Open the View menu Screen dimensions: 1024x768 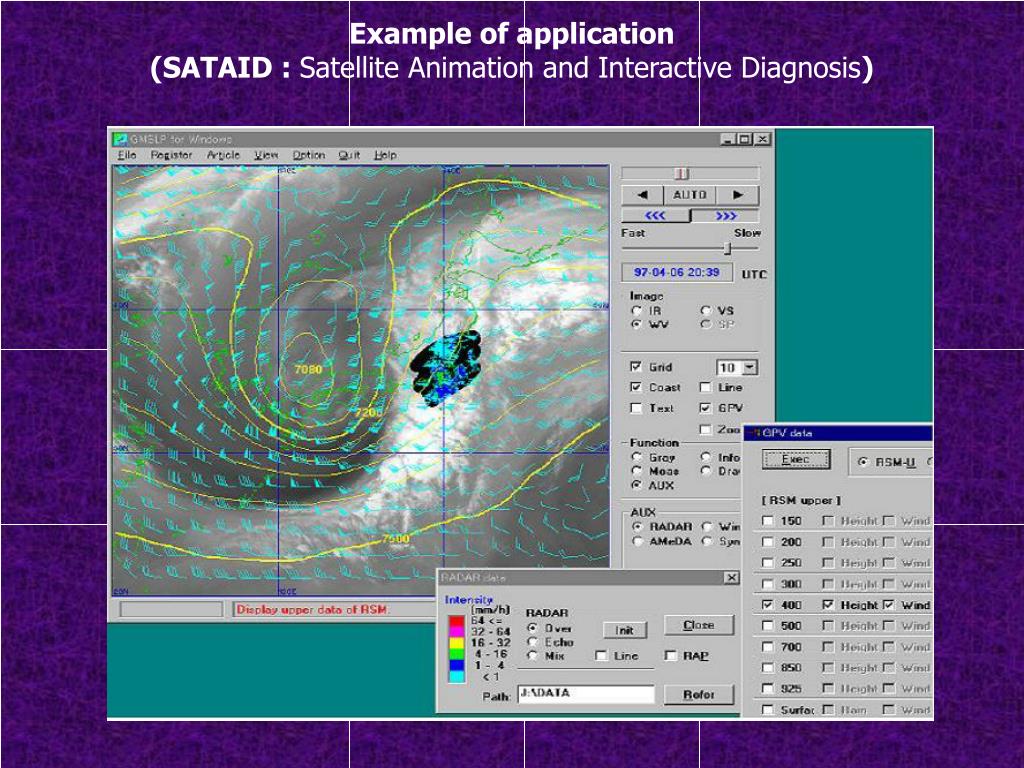(266, 155)
